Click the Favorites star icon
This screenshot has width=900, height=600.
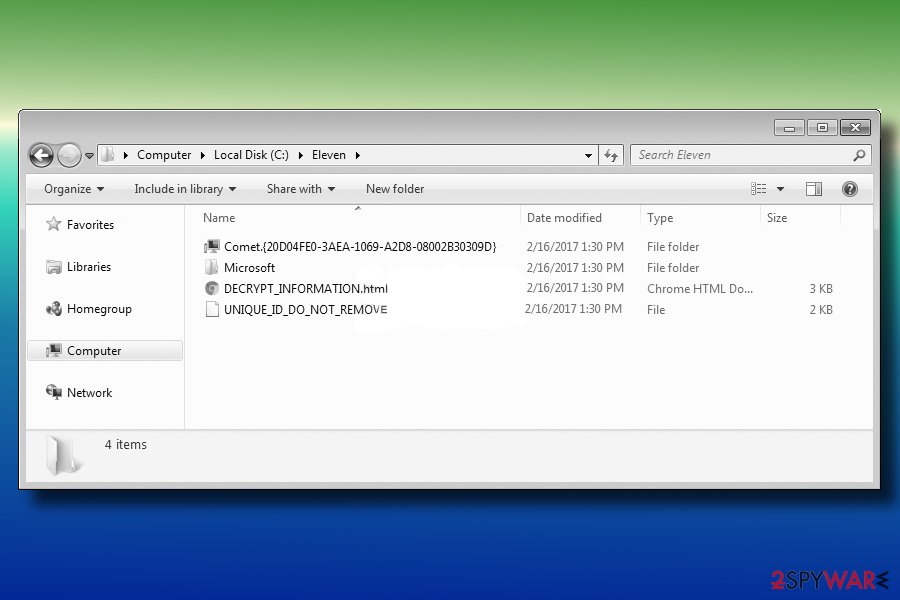click(x=53, y=224)
